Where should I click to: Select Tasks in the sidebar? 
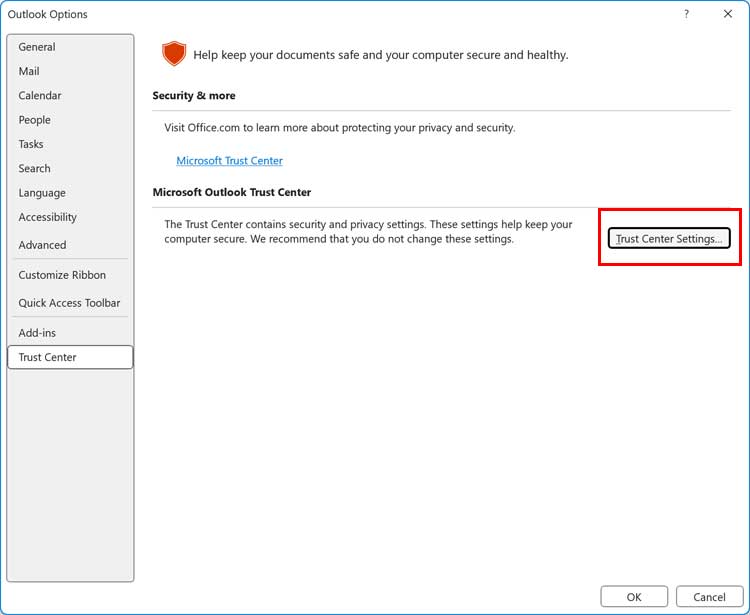[70, 144]
